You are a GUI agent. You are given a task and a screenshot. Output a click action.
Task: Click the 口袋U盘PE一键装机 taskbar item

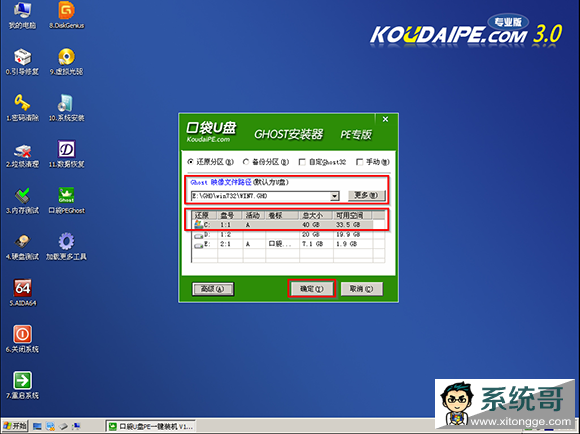(151, 426)
